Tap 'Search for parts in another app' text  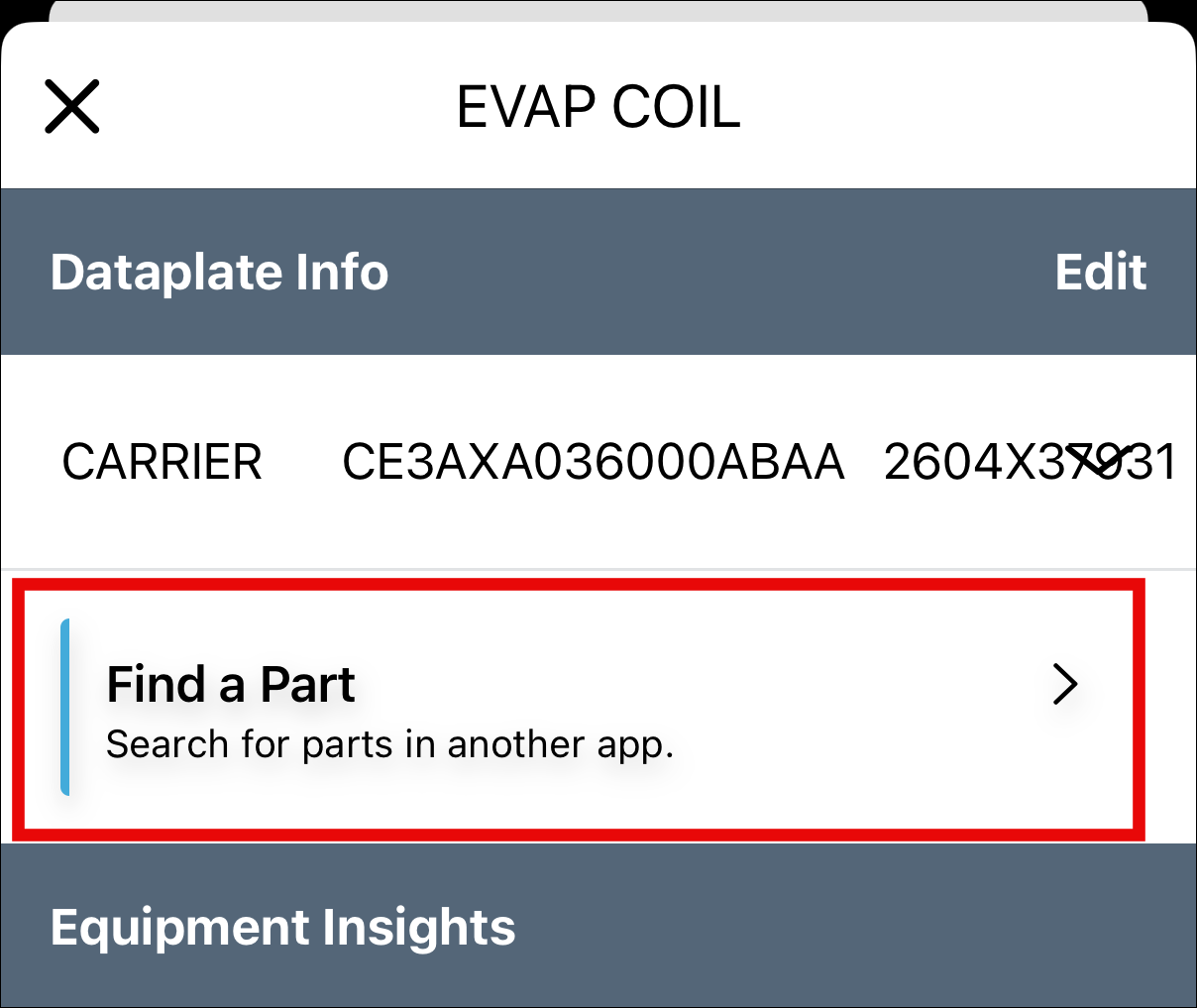coord(389,744)
